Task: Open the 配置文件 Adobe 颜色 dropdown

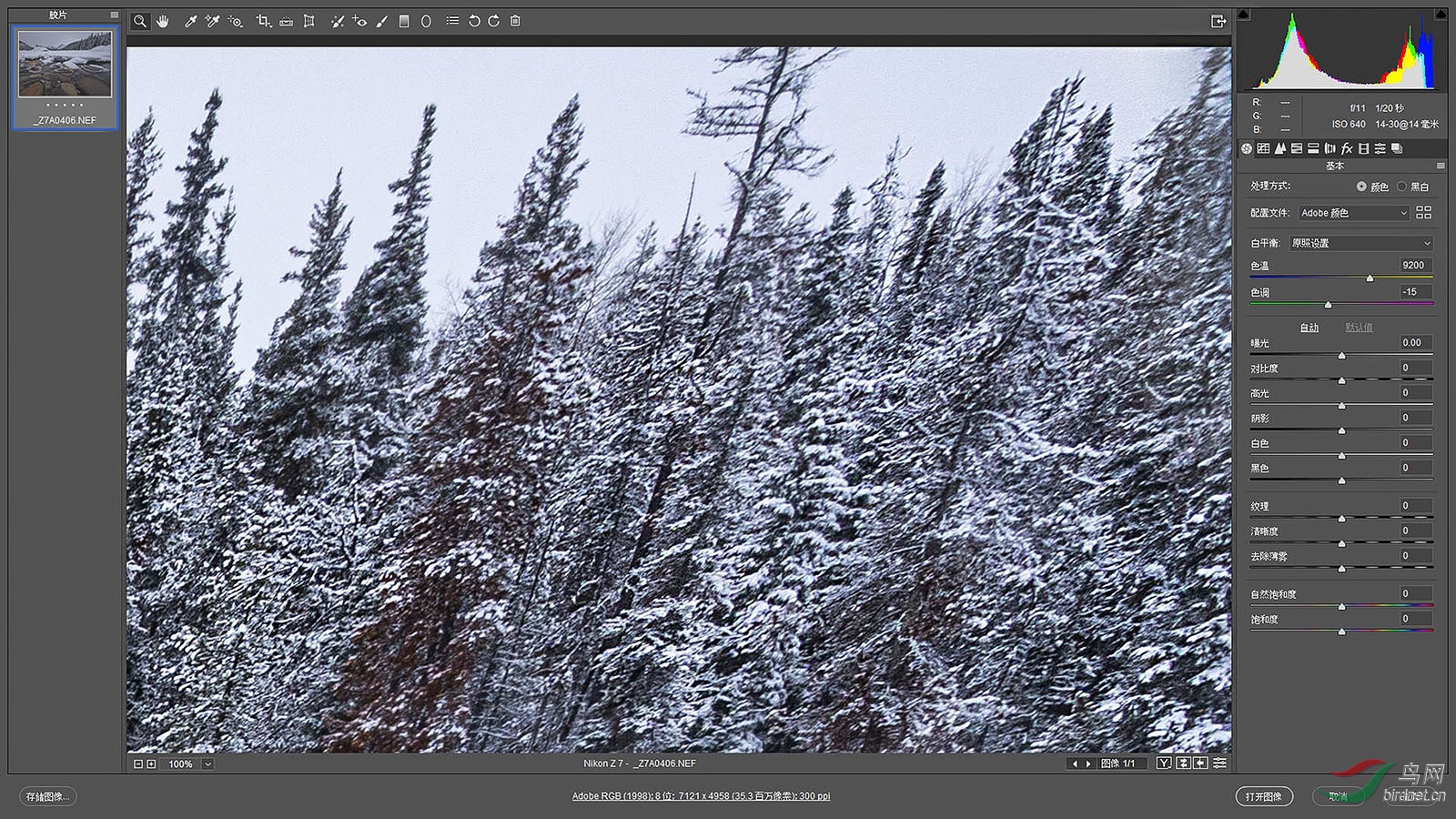Action: (x=1353, y=213)
